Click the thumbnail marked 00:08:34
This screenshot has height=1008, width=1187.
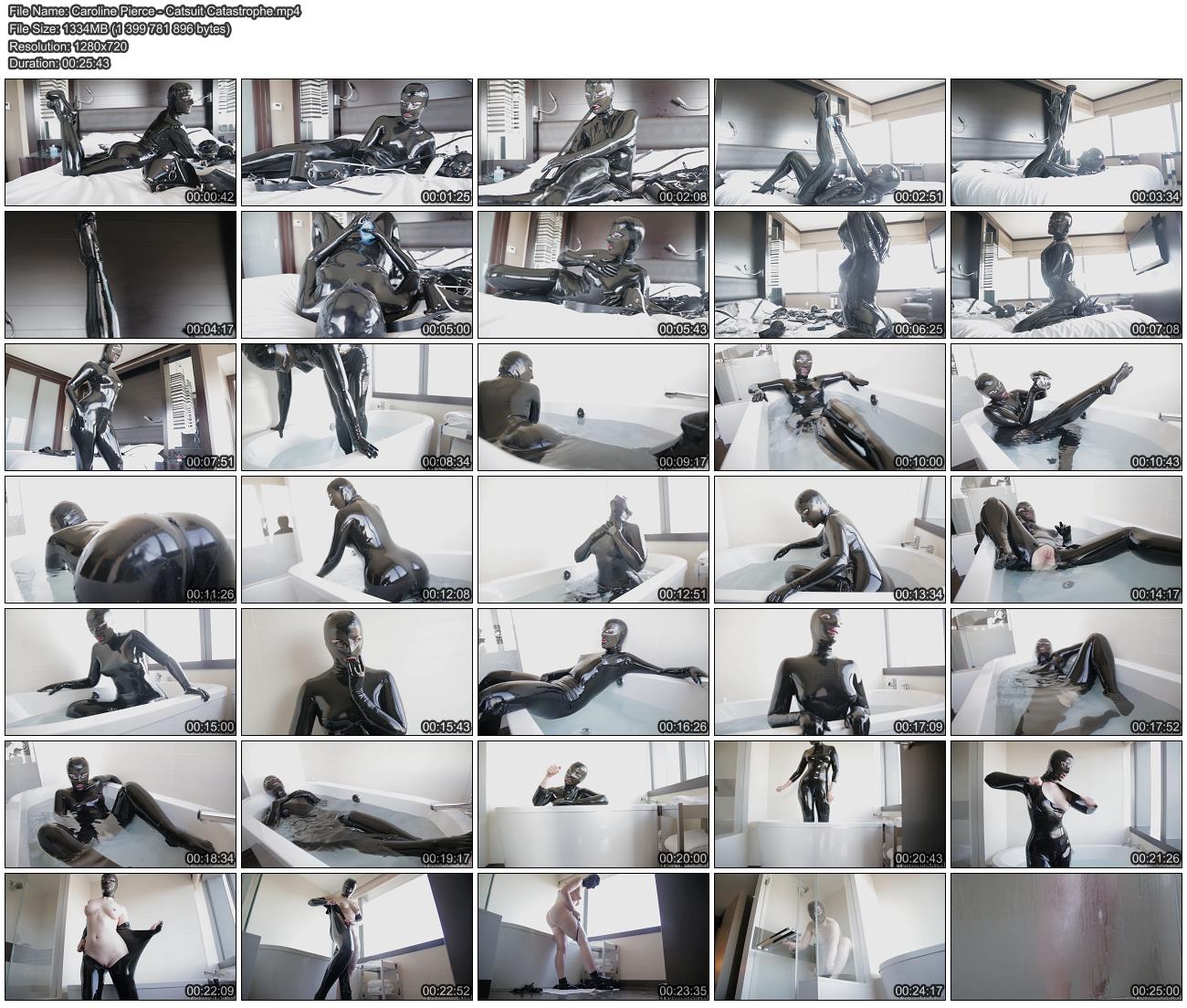click(x=357, y=407)
